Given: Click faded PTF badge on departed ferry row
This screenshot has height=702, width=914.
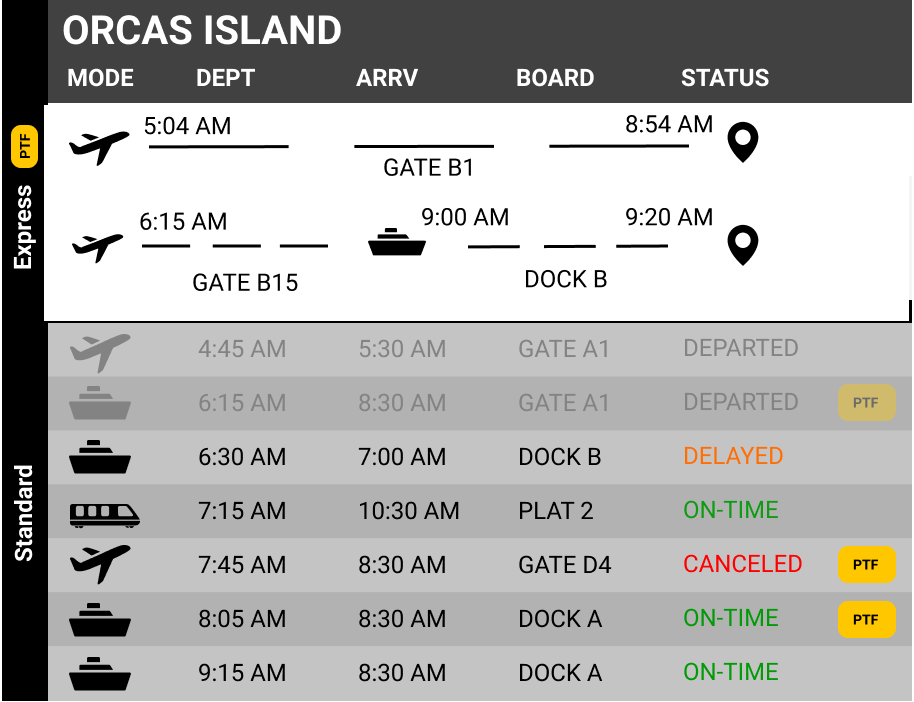Looking at the screenshot, I should tap(866, 403).
